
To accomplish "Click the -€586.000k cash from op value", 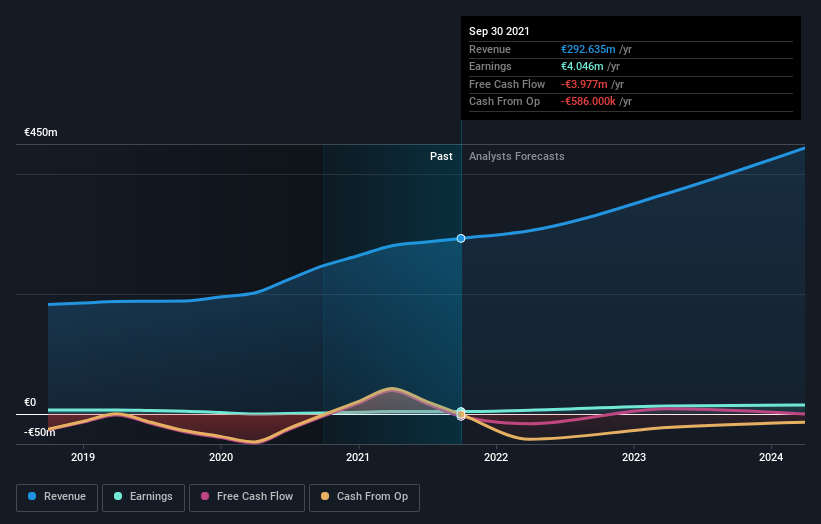I will point(588,102).
